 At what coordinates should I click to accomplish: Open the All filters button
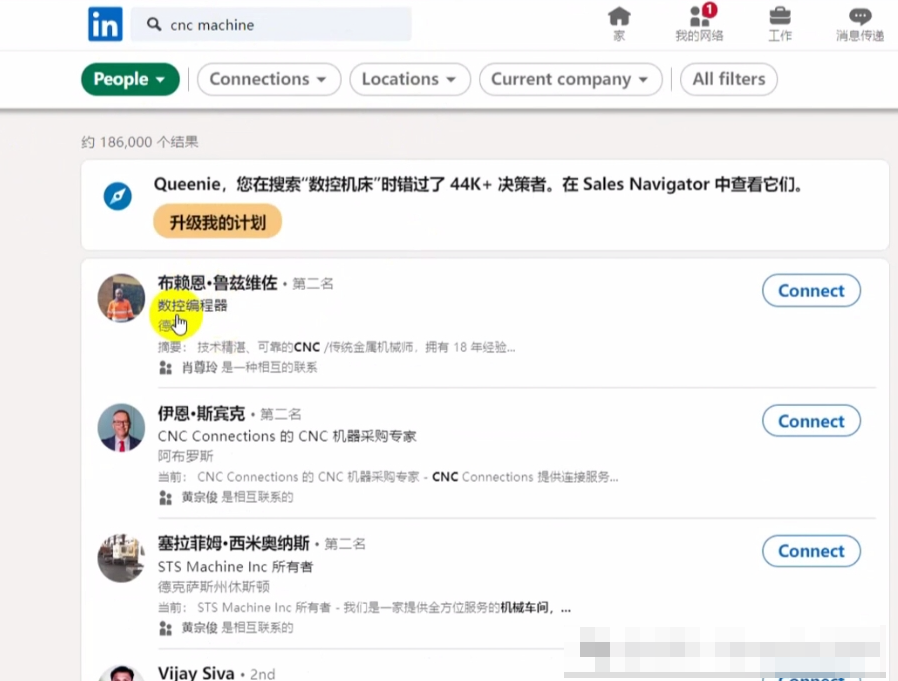pyautogui.click(x=728, y=79)
